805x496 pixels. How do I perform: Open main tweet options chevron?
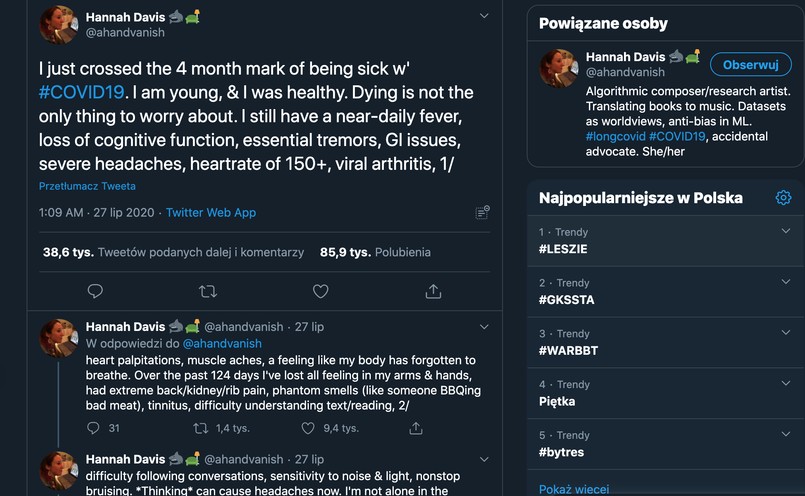click(484, 16)
